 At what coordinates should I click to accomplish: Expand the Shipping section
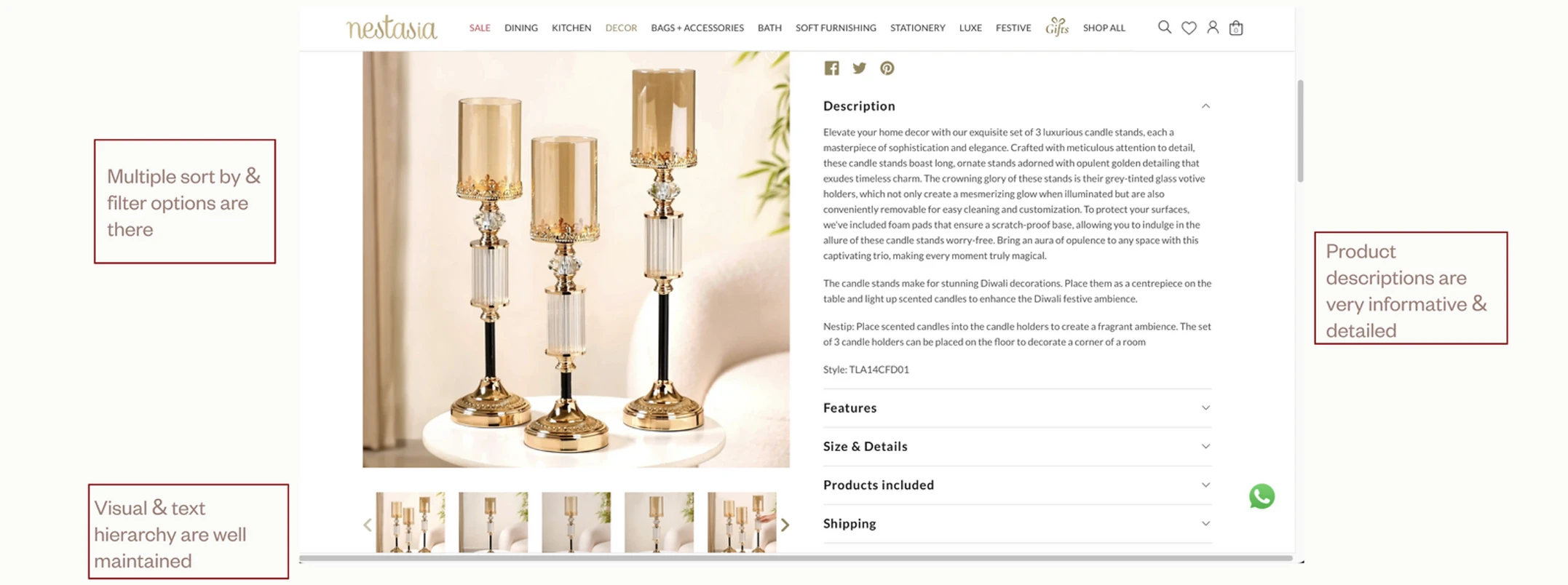tap(1017, 524)
